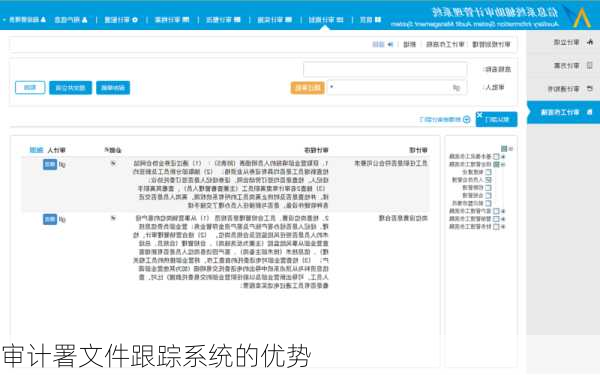Click the 审计工作底稿 breadcrumb
Screen dimensions: 600x375
pyautogui.click(x=445, y=44)
